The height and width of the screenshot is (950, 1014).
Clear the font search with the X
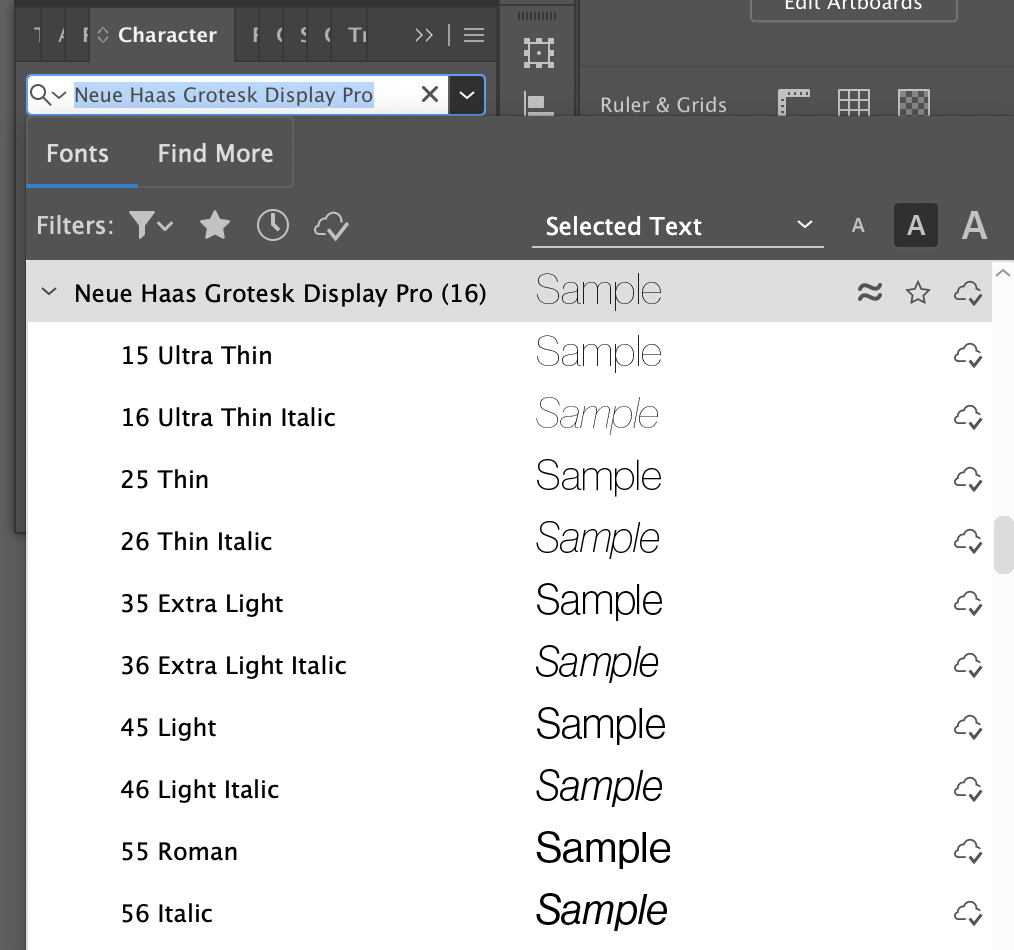pos(429,94)
